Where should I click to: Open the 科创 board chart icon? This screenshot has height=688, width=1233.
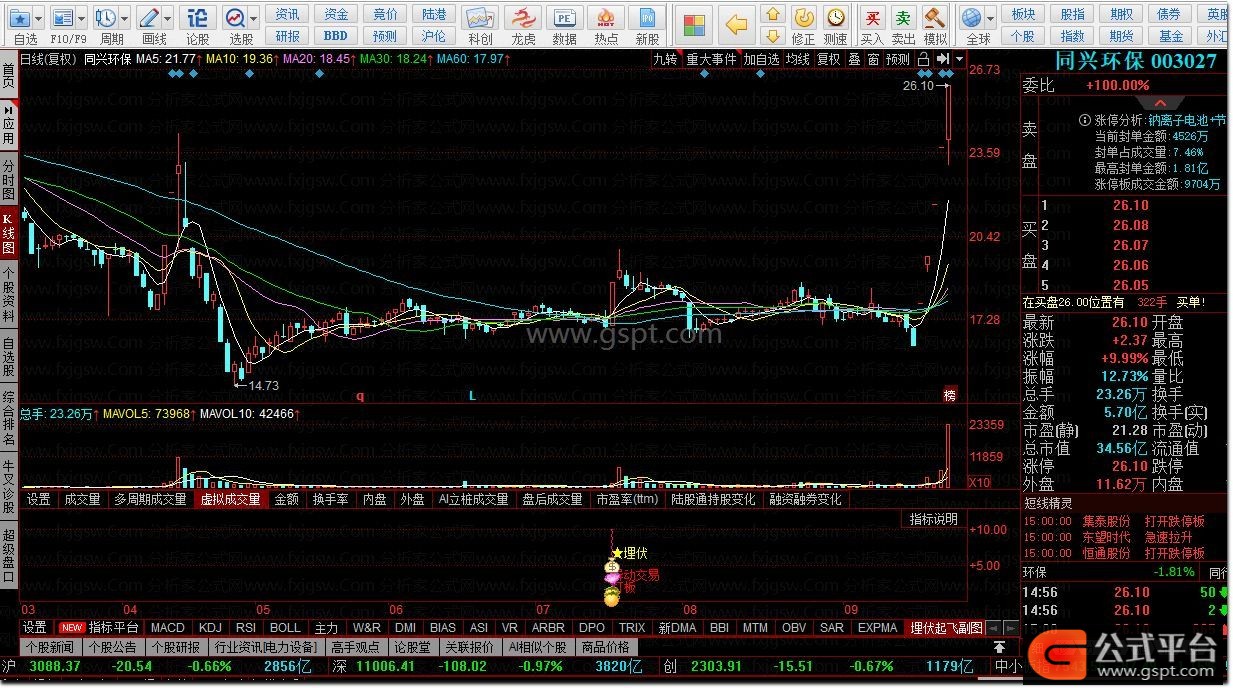(480, 18)
